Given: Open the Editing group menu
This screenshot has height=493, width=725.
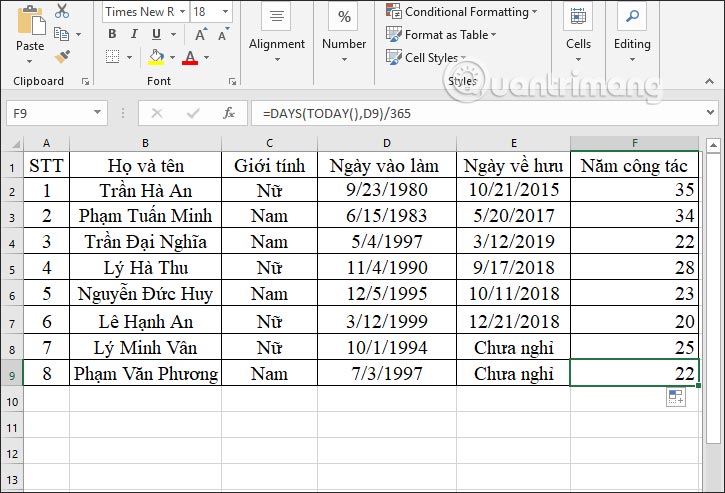Looking at the screenshot, I should (632, 32).
